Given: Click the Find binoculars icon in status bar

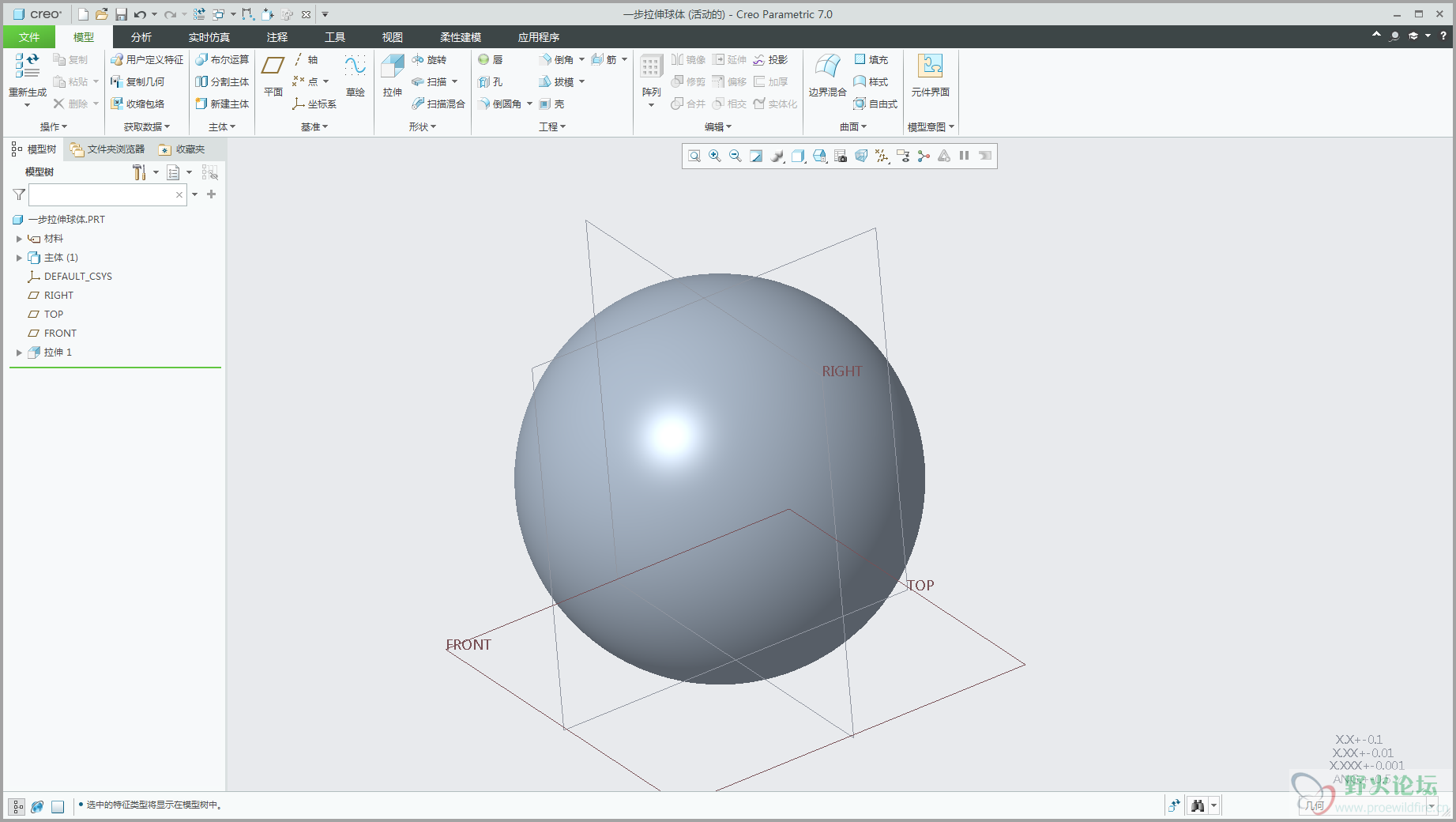Looking at the screenshot, I should pos(1198,805).
